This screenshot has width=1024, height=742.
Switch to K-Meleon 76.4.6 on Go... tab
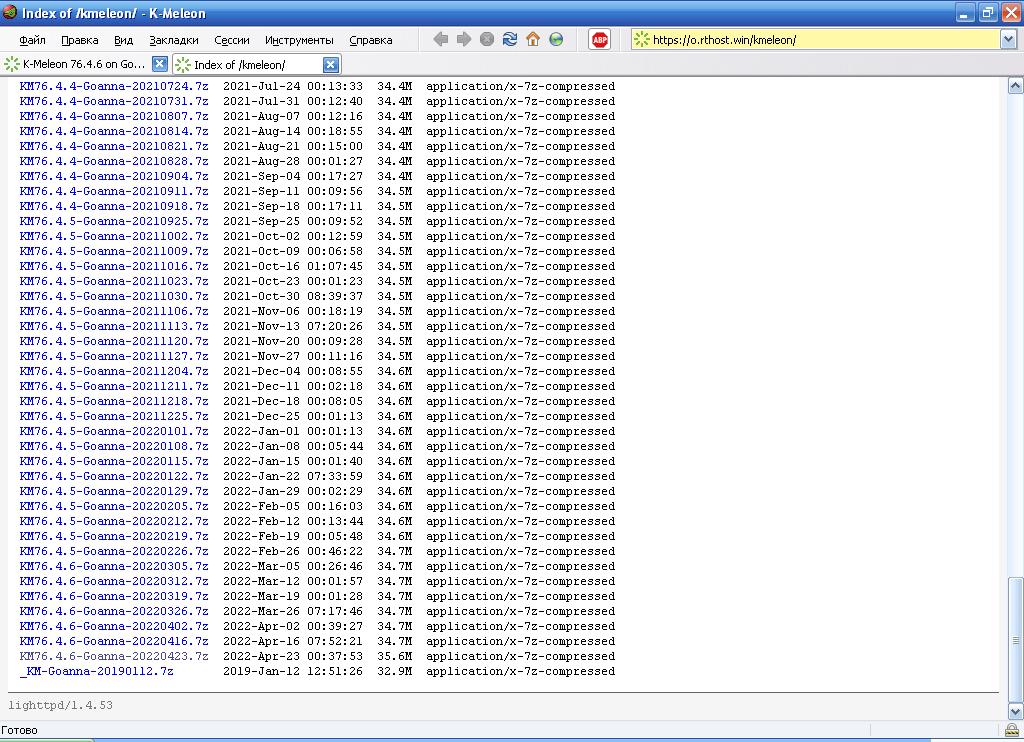coord(85,64)
